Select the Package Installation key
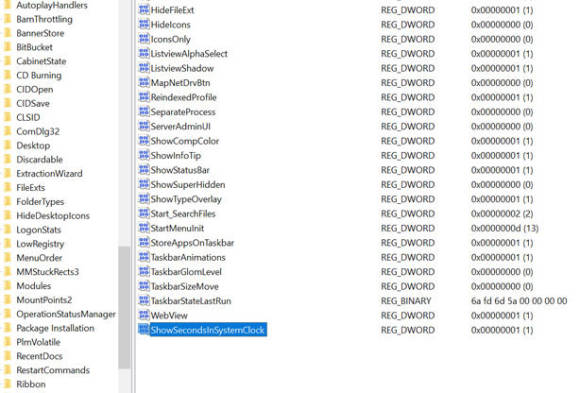The height and width of the screenshot is (393, 580). [55, 328]
